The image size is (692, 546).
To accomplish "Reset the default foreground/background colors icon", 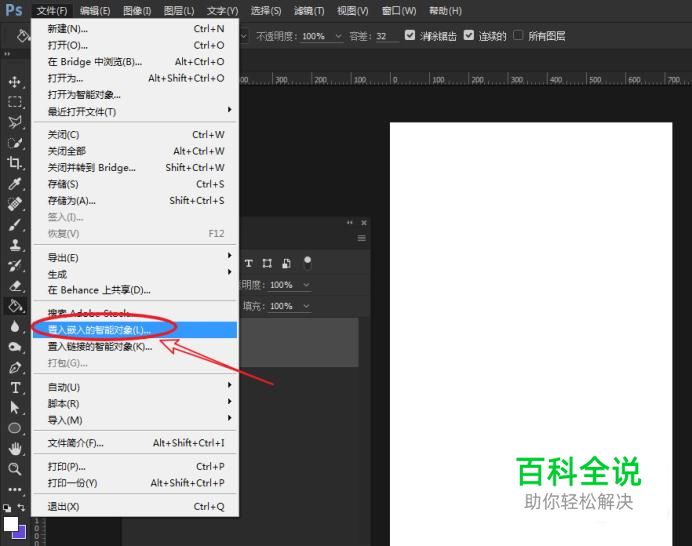I will tap(7, 508).
